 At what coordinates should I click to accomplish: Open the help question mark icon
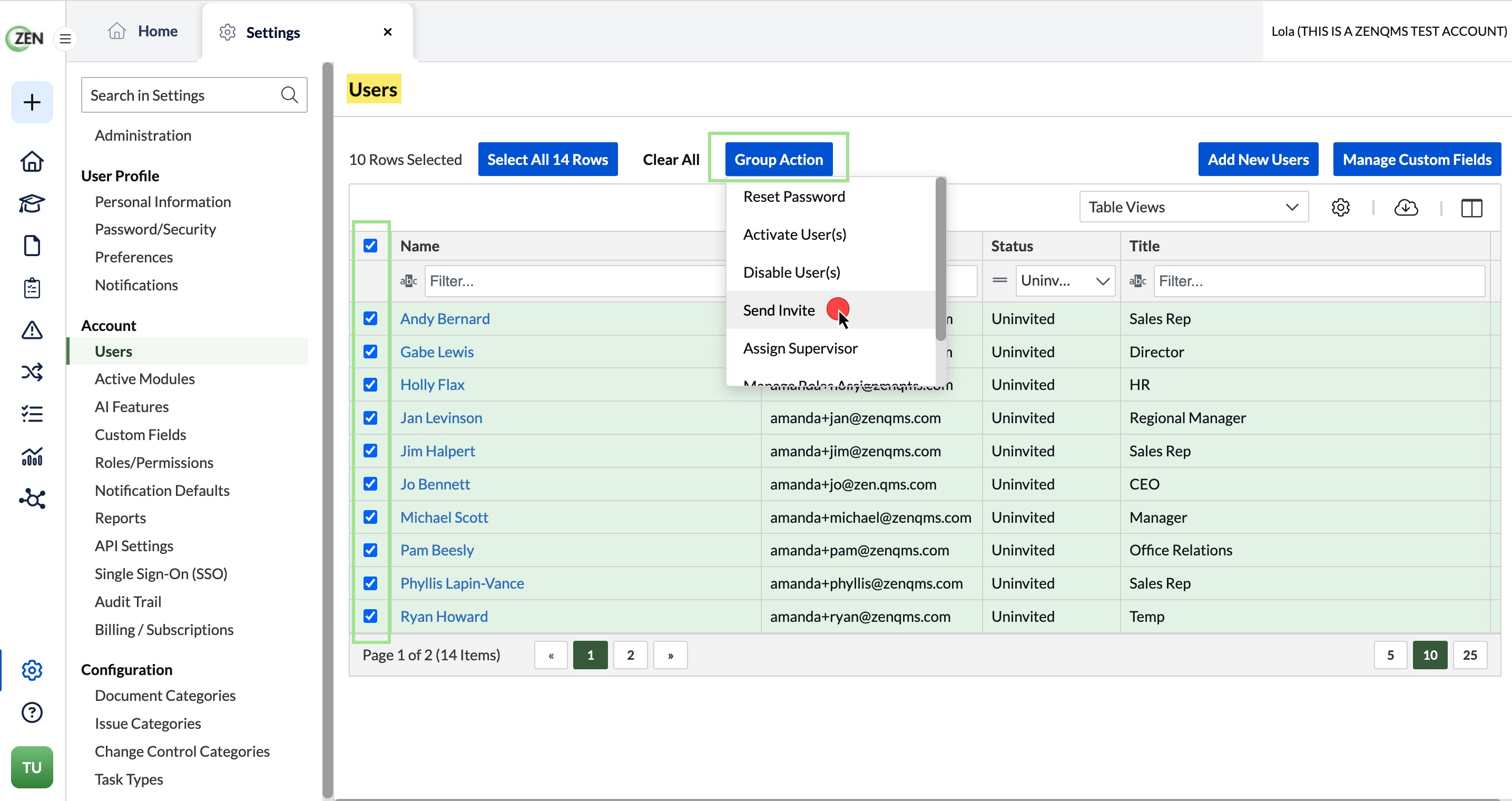click(32, 712)
